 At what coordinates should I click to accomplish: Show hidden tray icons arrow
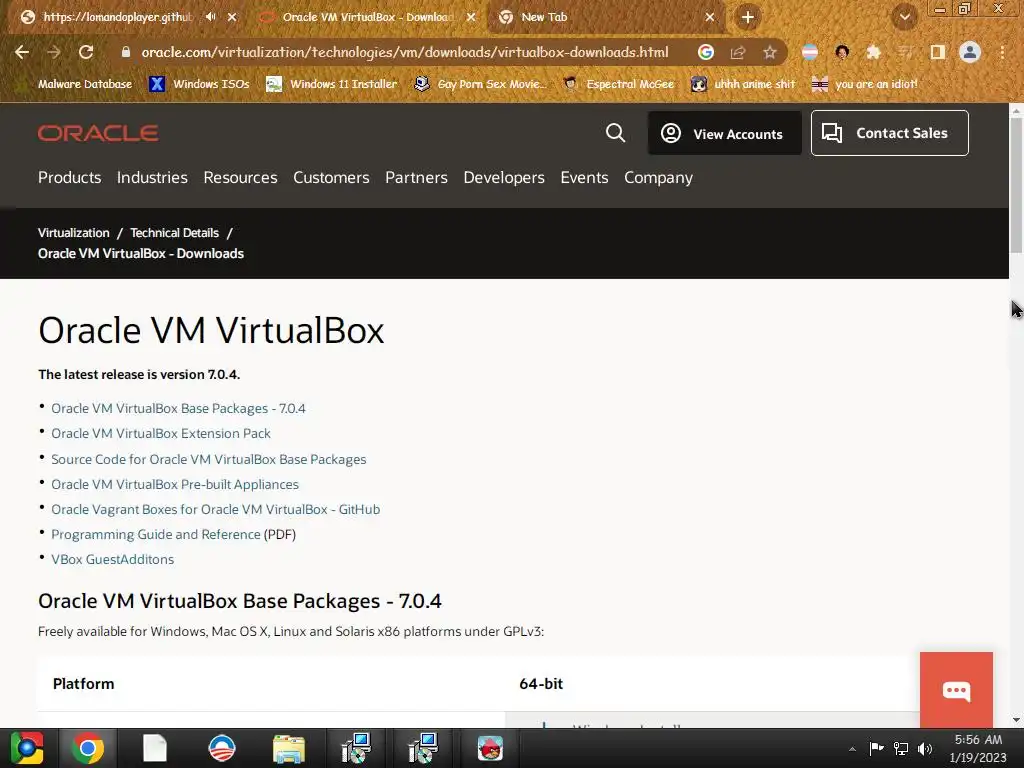(852, 749)
